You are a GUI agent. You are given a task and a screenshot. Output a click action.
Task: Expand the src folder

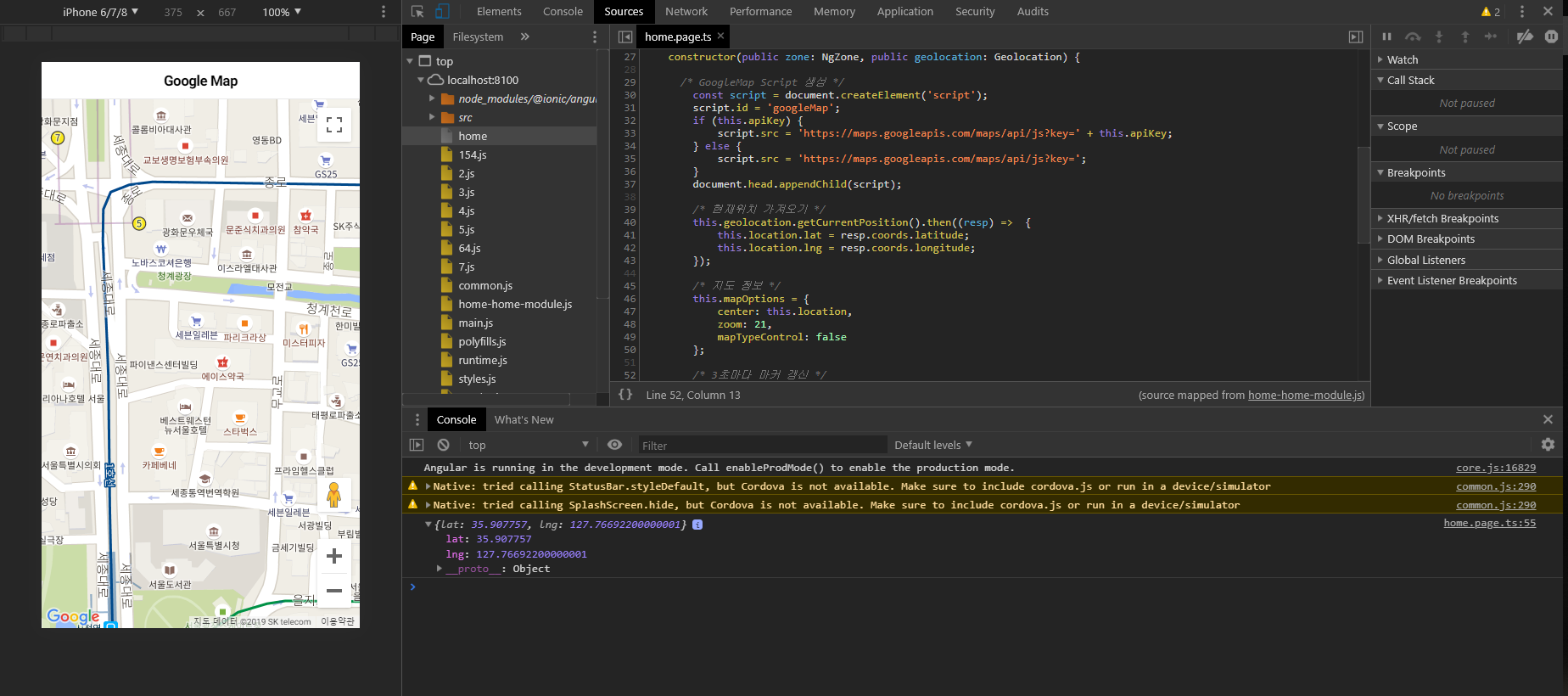[431, 117]
